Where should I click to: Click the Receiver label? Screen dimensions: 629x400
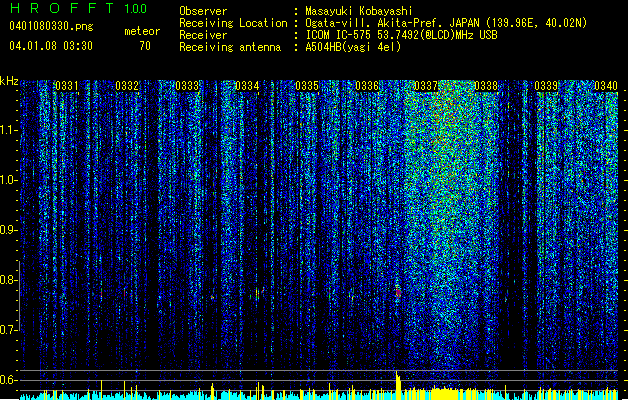(203, 35)
